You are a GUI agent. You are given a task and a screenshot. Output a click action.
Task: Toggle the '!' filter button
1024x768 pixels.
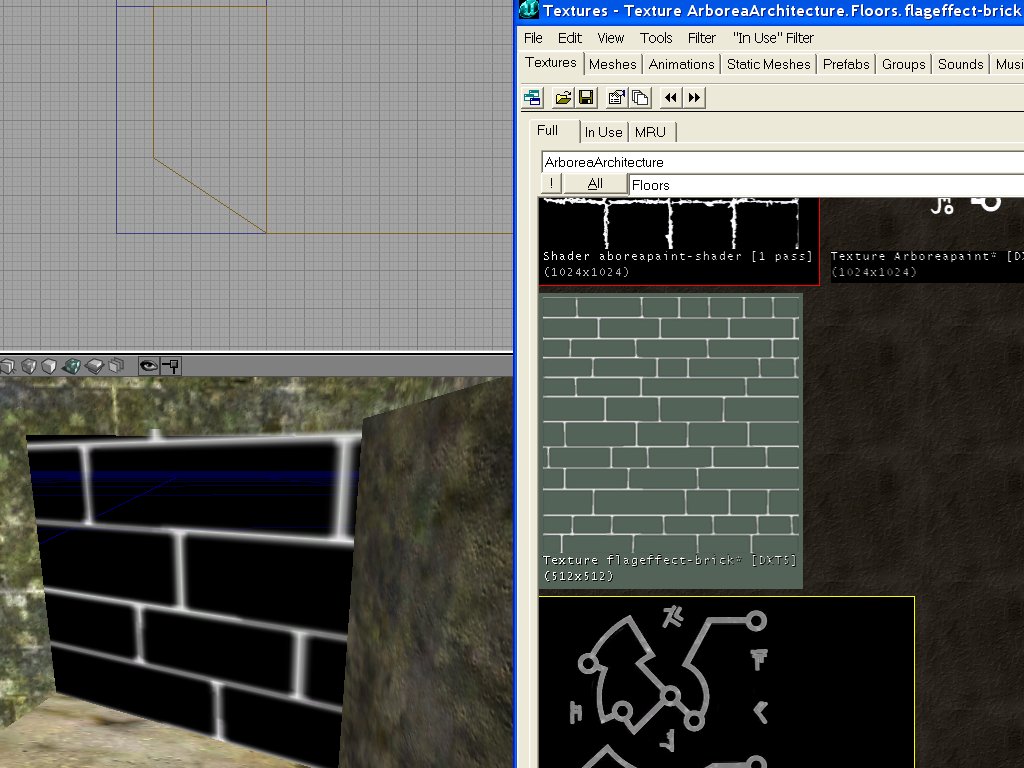tap(551, 184)
